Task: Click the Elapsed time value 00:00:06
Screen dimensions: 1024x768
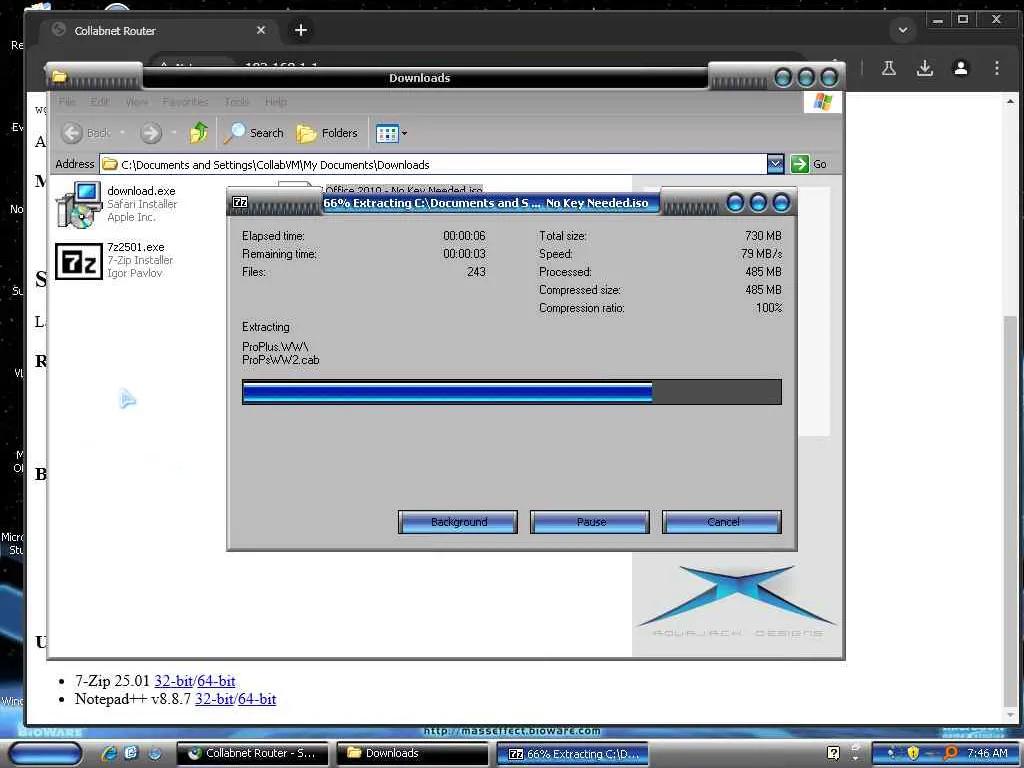Action: click(x=464, y=236)
